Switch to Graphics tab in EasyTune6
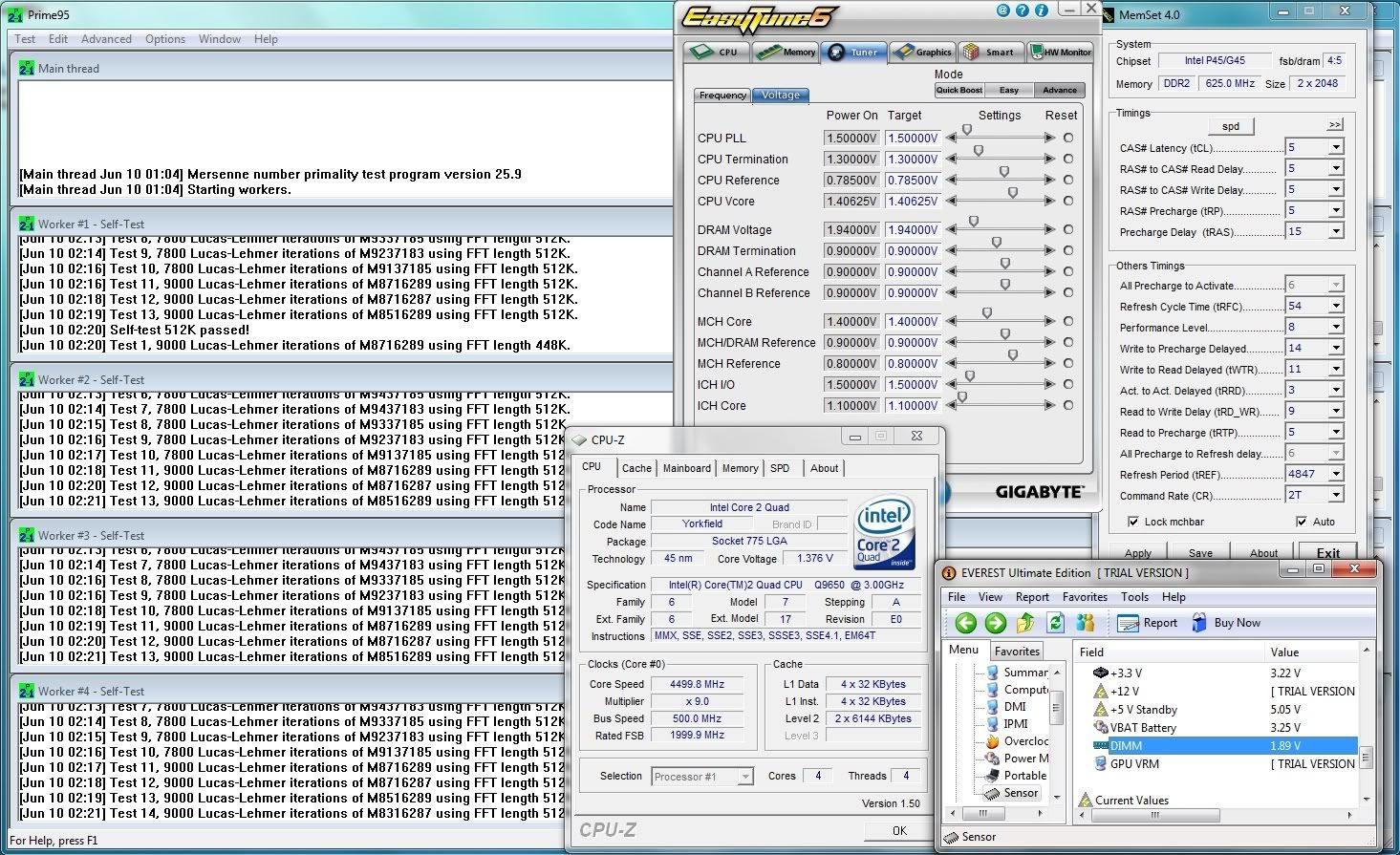The image size is (1400, 855). [x=922, y=52]
